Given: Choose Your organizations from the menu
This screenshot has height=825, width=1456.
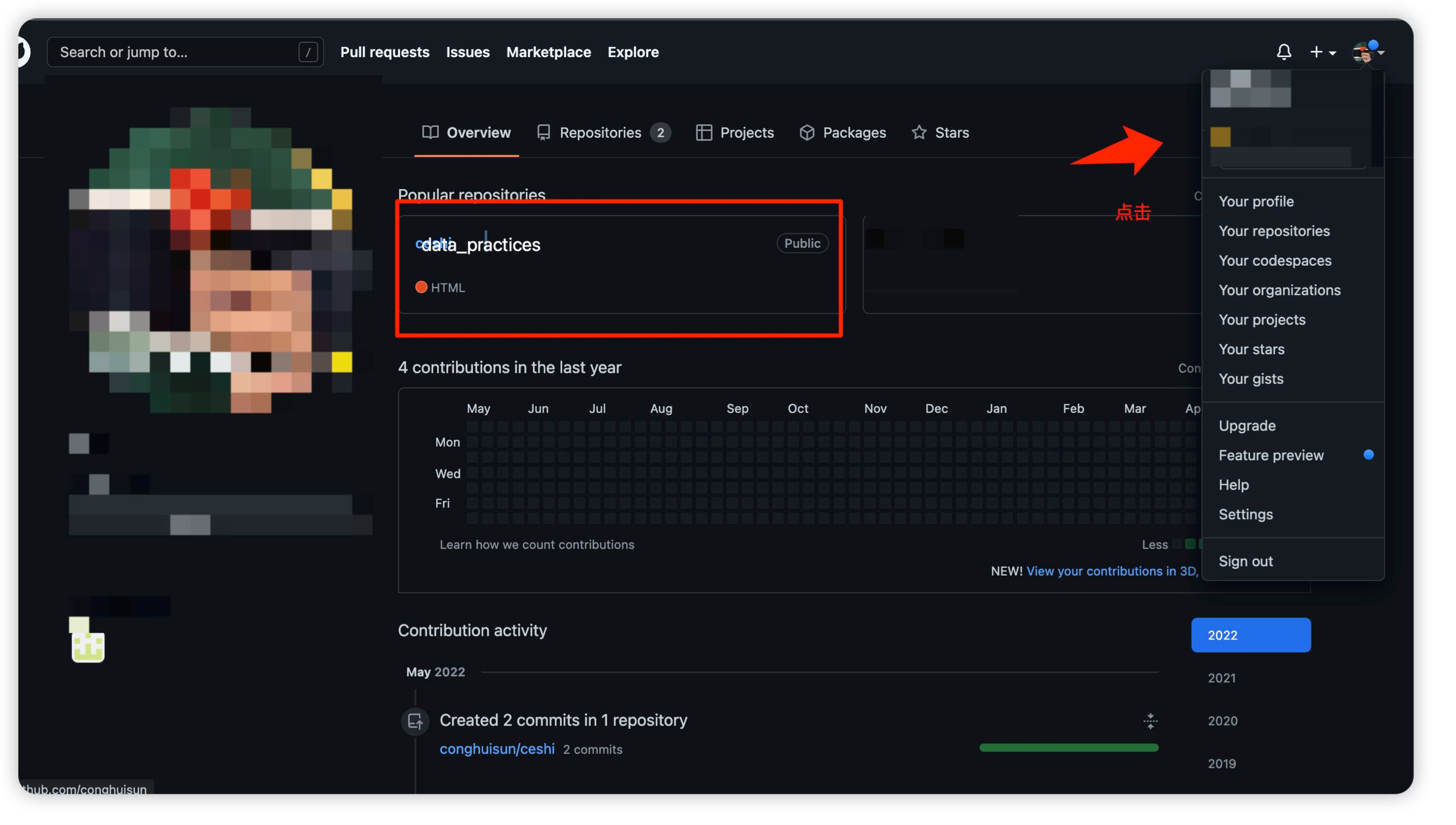Looking at the screenshot, I should (x=1292, y=290).
